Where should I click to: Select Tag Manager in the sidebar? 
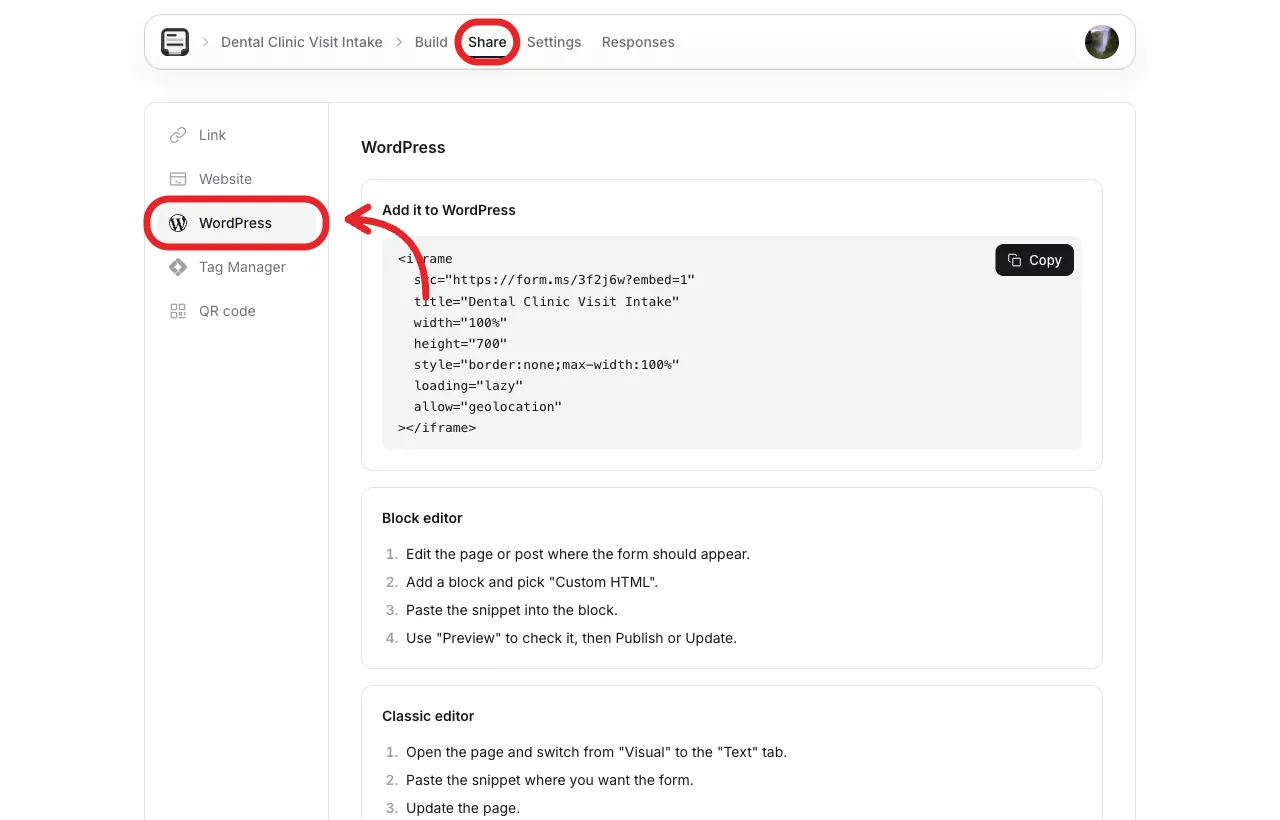[x=236, y=267]
